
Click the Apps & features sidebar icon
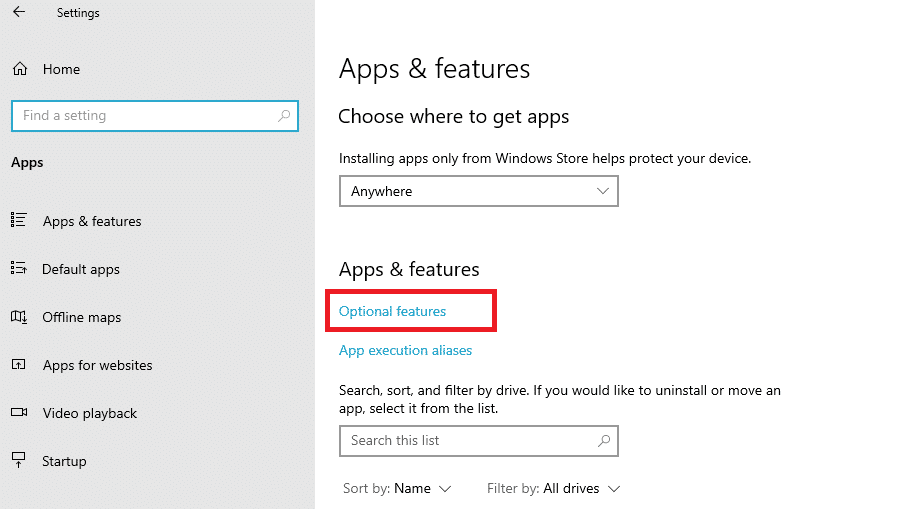(18, 220)
